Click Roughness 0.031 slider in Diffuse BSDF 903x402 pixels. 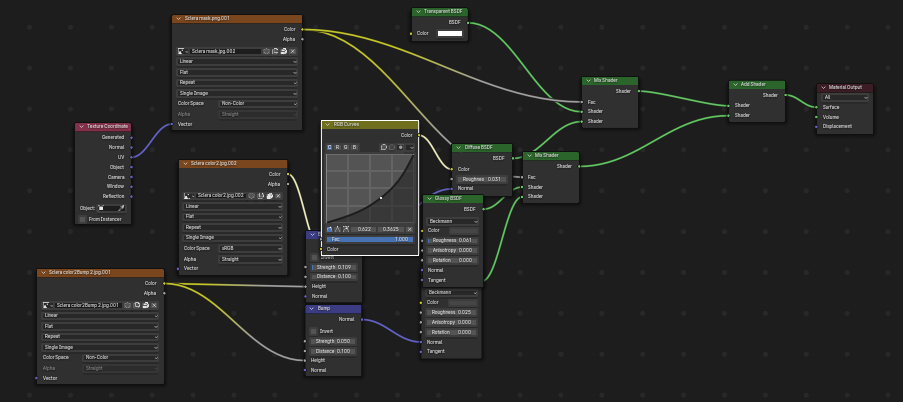pos(484,179)
